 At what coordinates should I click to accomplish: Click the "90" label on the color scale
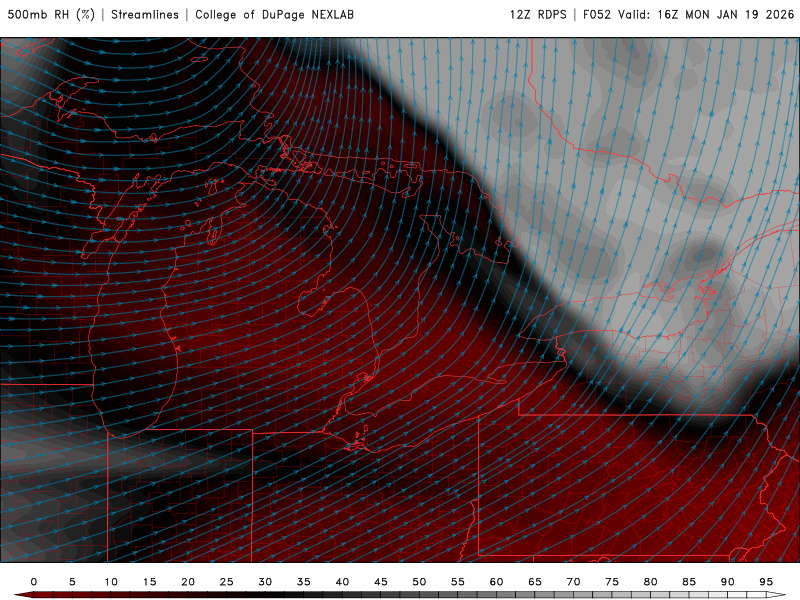(728, 582)
